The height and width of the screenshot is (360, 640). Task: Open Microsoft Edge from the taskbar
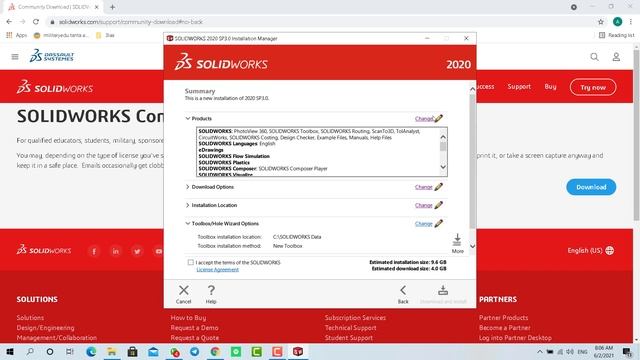pos(91,351)
